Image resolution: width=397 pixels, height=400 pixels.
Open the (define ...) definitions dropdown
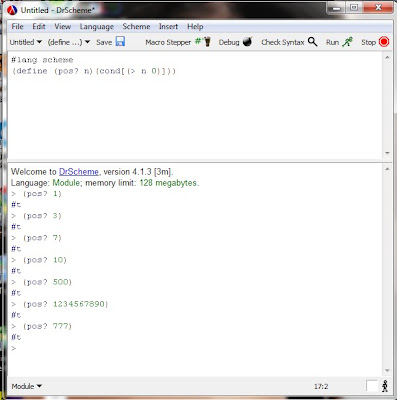(x=69, y=42)
